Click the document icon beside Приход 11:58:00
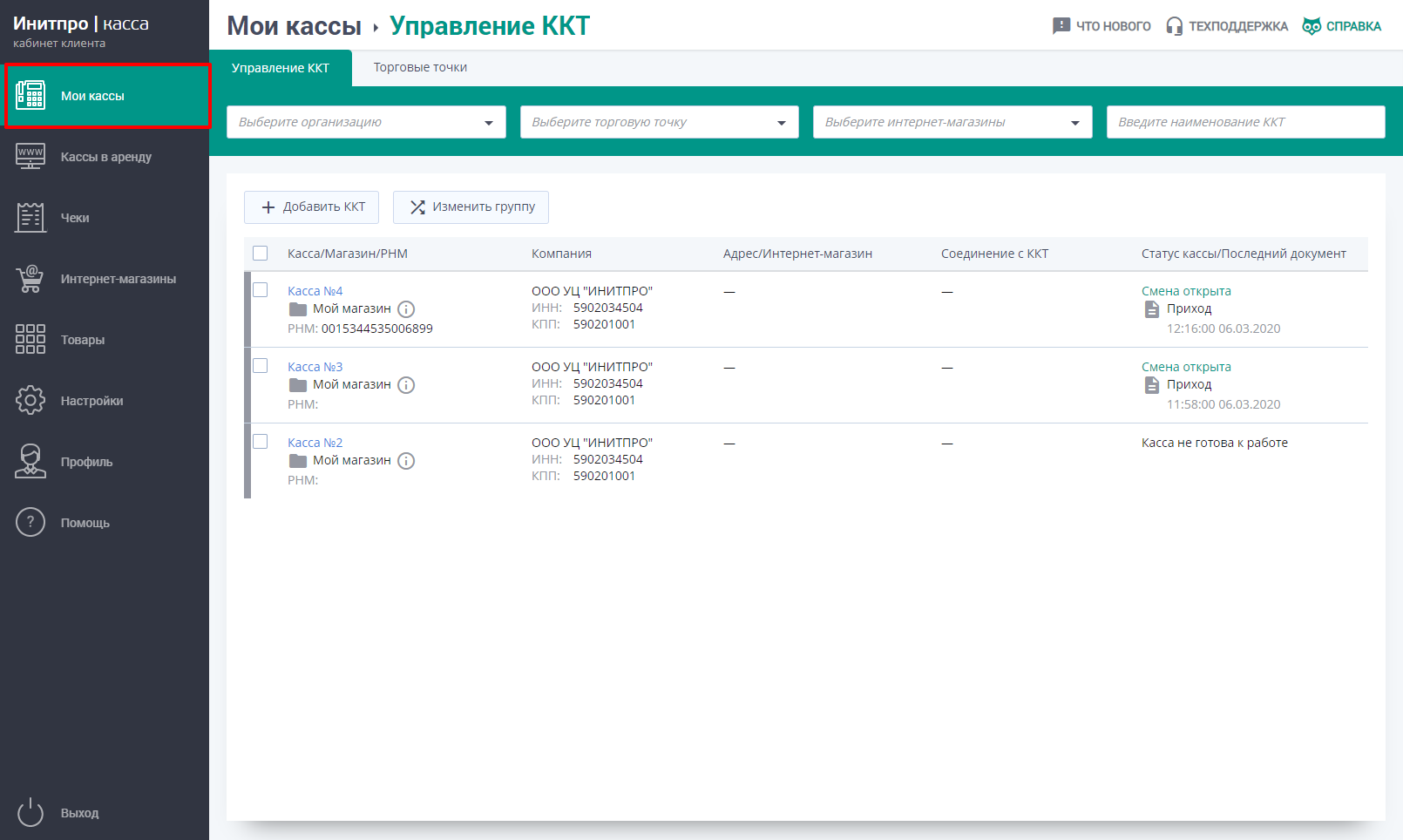 click(1152, 385)
